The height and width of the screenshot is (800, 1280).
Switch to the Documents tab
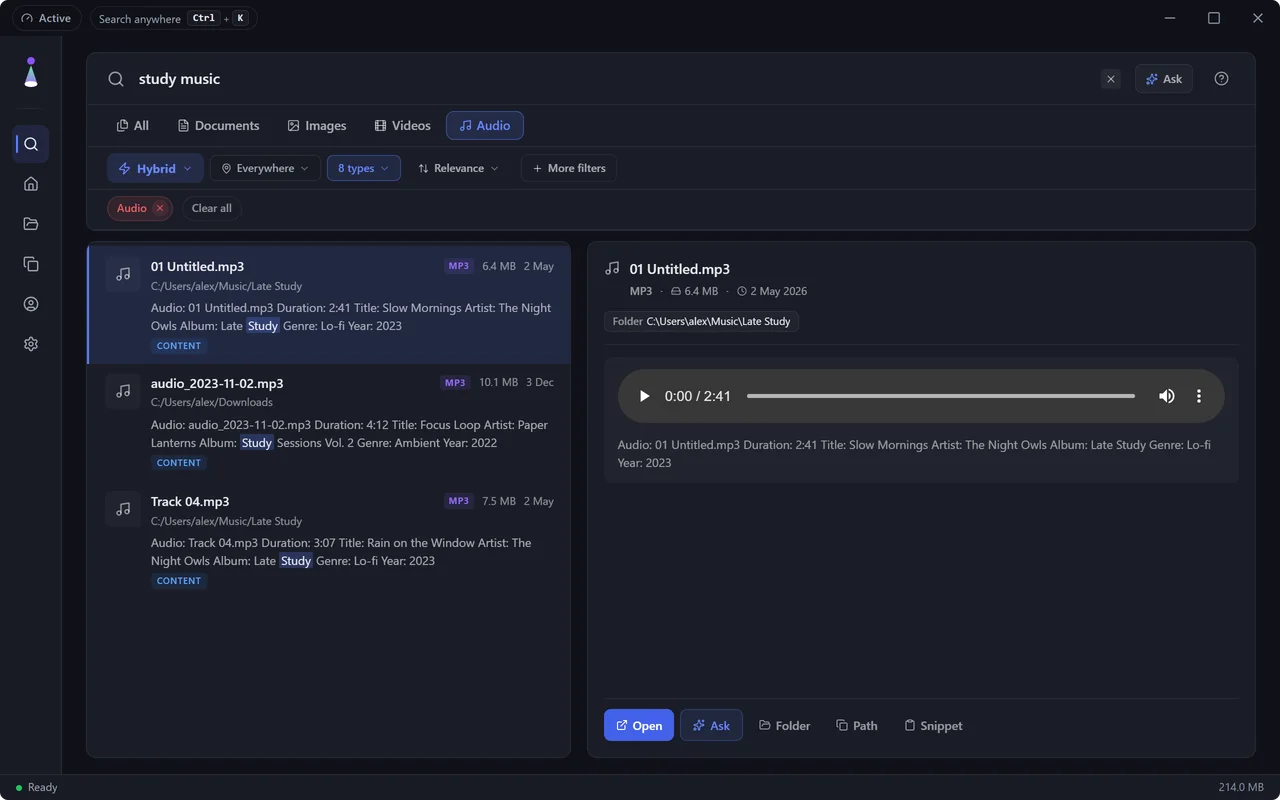coord(218,126)
